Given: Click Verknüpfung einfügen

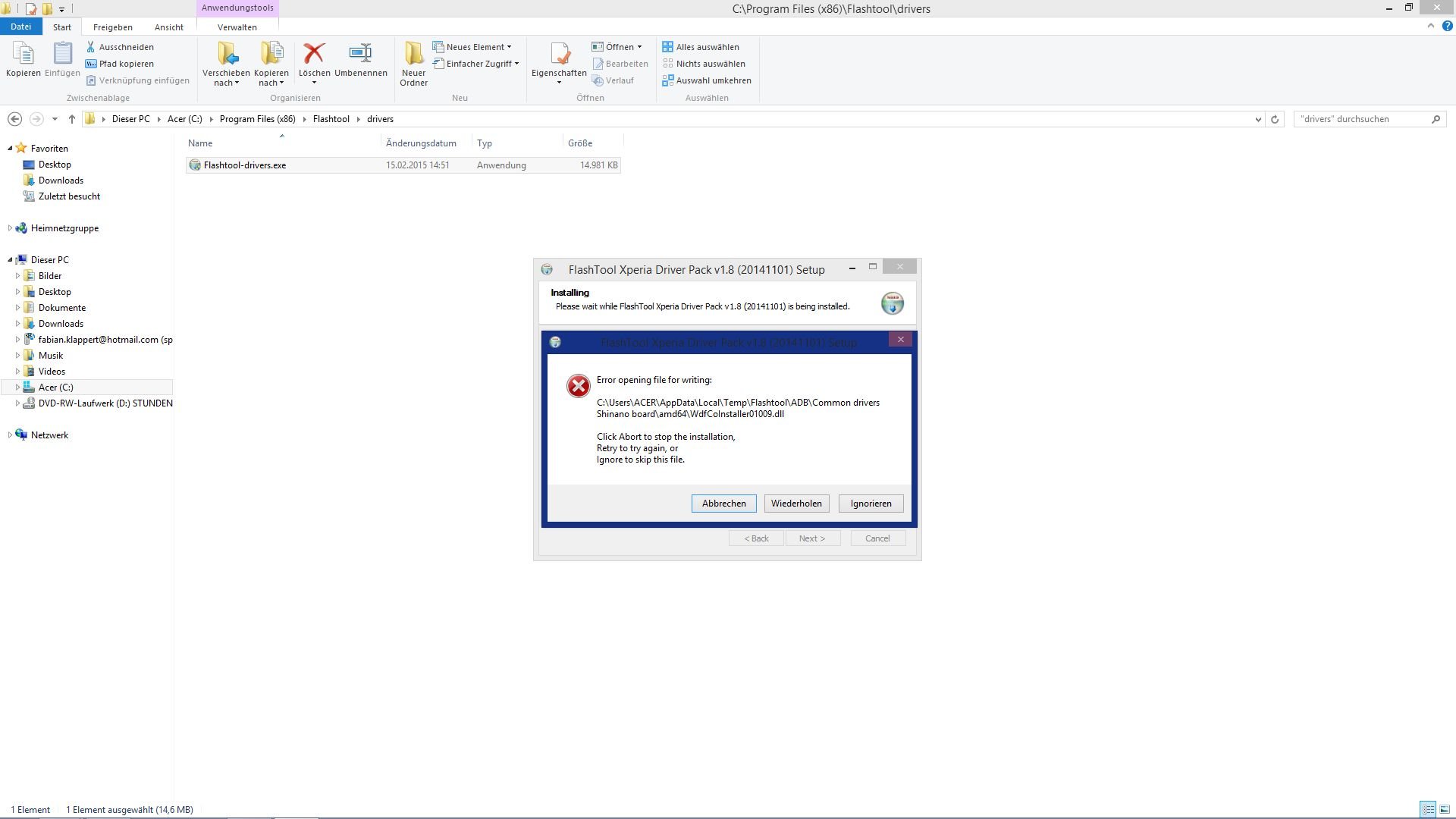Looking at the screenshot, I should tap(137, 80).
